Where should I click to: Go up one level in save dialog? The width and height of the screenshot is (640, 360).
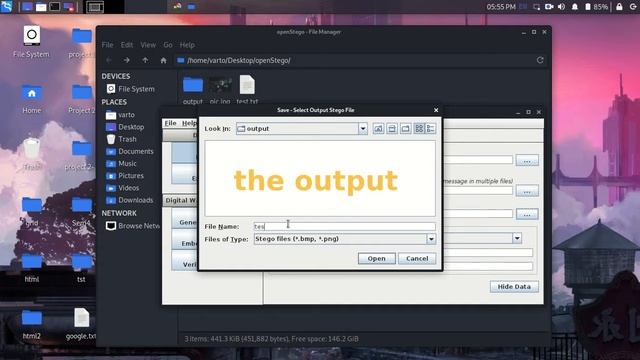pyautogui.click(x=378, y=129)
